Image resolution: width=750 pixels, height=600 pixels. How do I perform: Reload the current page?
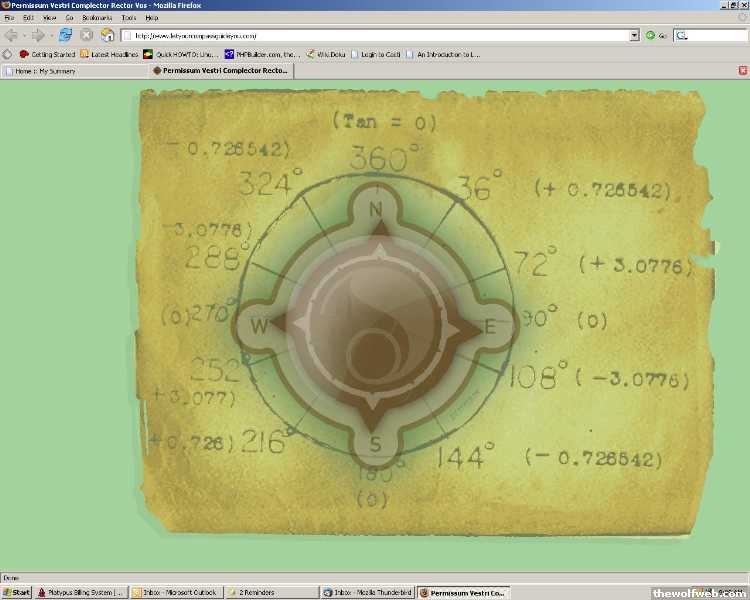pyautogui.click(x=65, y=35)
